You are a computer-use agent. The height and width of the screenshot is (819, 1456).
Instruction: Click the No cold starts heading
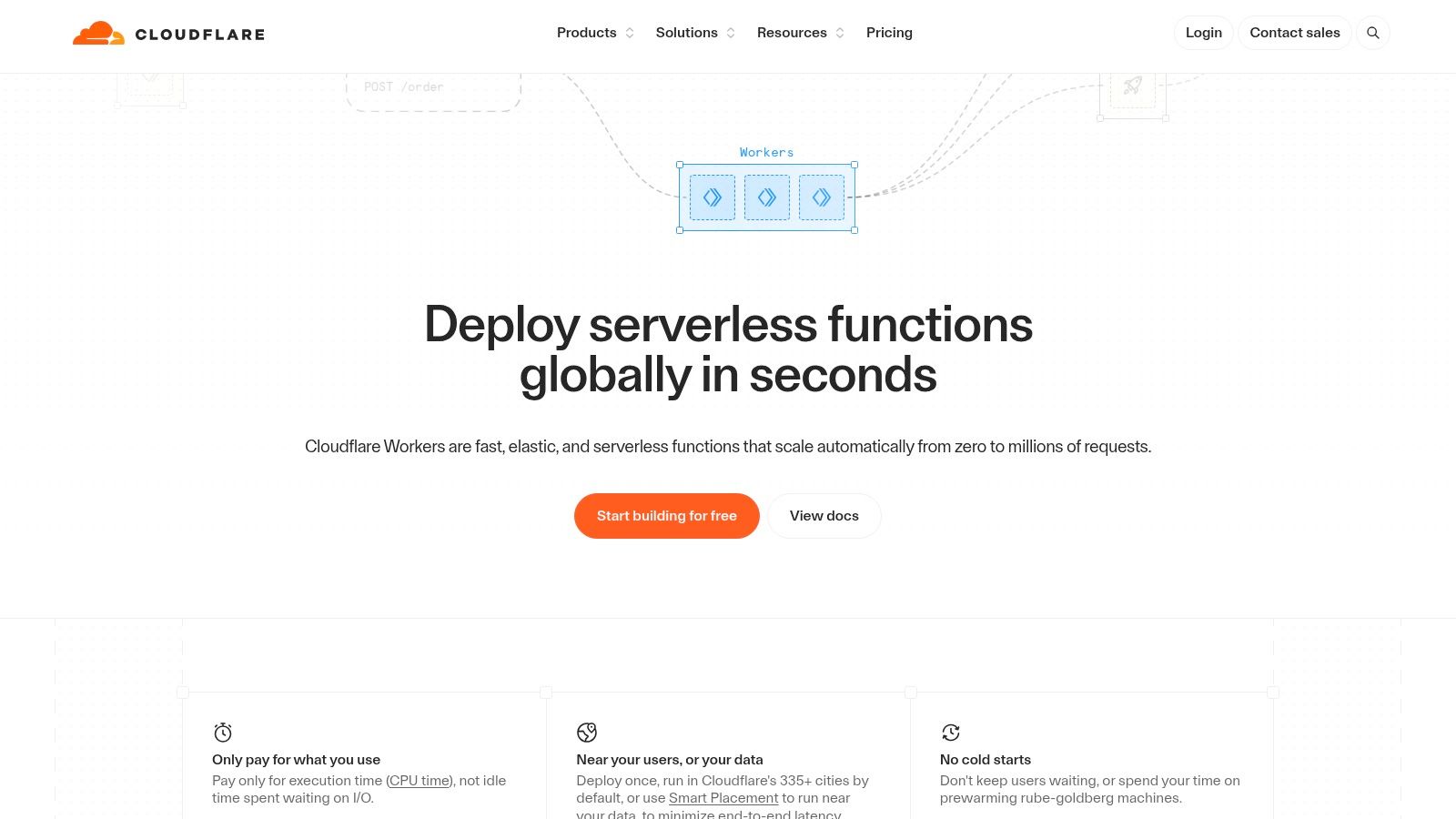[x=986, y=760]
